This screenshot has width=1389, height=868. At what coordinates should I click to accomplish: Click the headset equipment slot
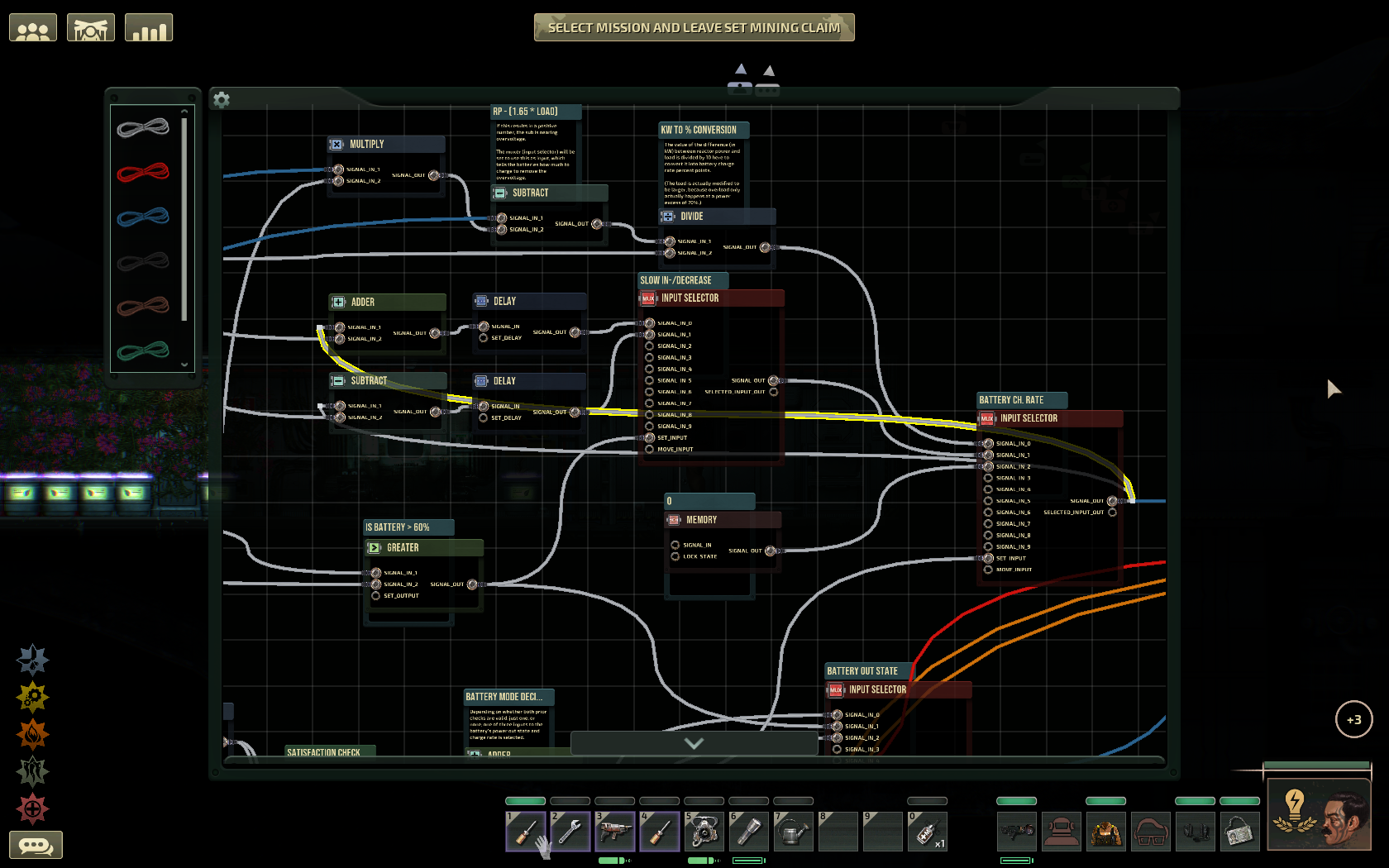coord(1196,831)
